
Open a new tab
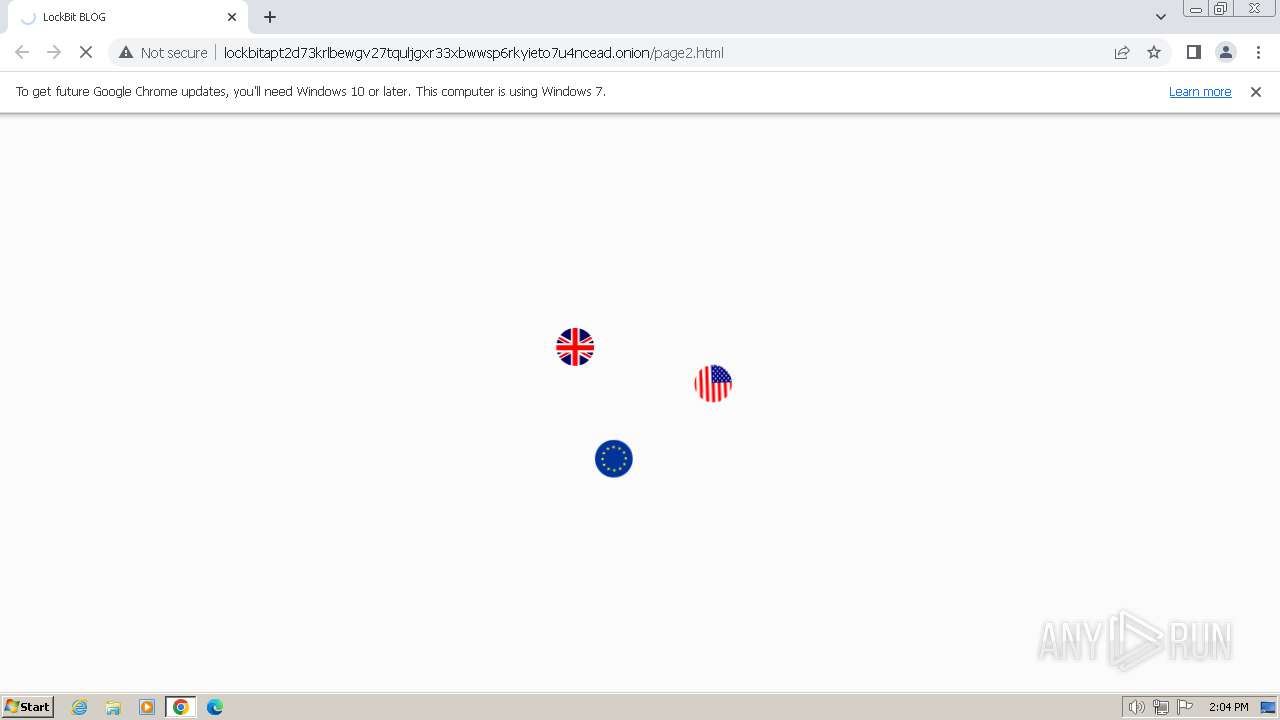click(x=270, y=17)
